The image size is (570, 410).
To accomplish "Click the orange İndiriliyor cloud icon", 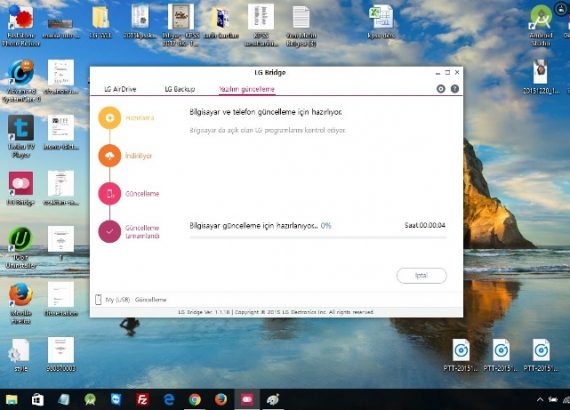I will pyautogui.click(x=109, y=156).
